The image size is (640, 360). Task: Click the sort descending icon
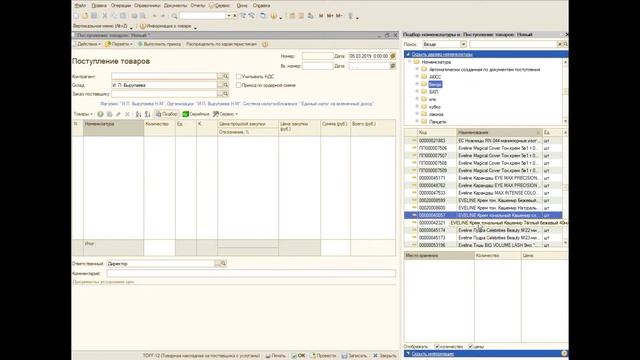[x=148, y=114]
